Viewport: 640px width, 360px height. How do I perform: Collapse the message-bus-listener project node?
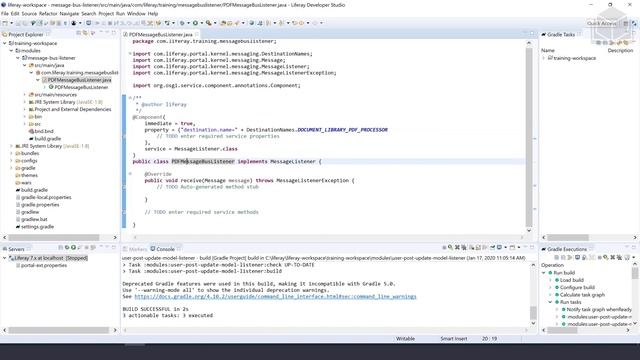[18, 58]
